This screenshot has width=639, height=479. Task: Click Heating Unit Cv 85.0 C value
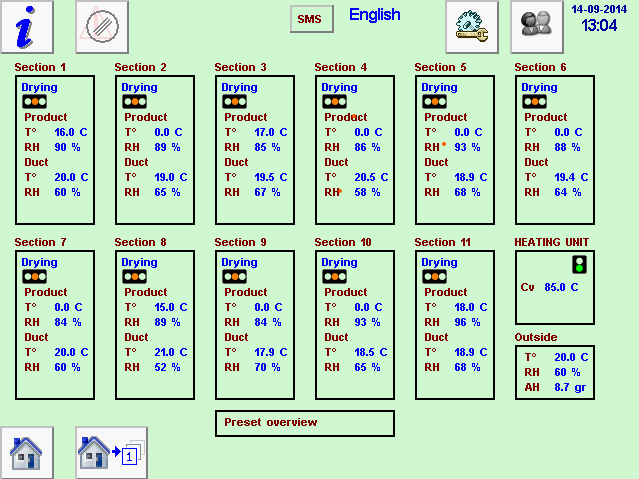[x=561, y=287]
